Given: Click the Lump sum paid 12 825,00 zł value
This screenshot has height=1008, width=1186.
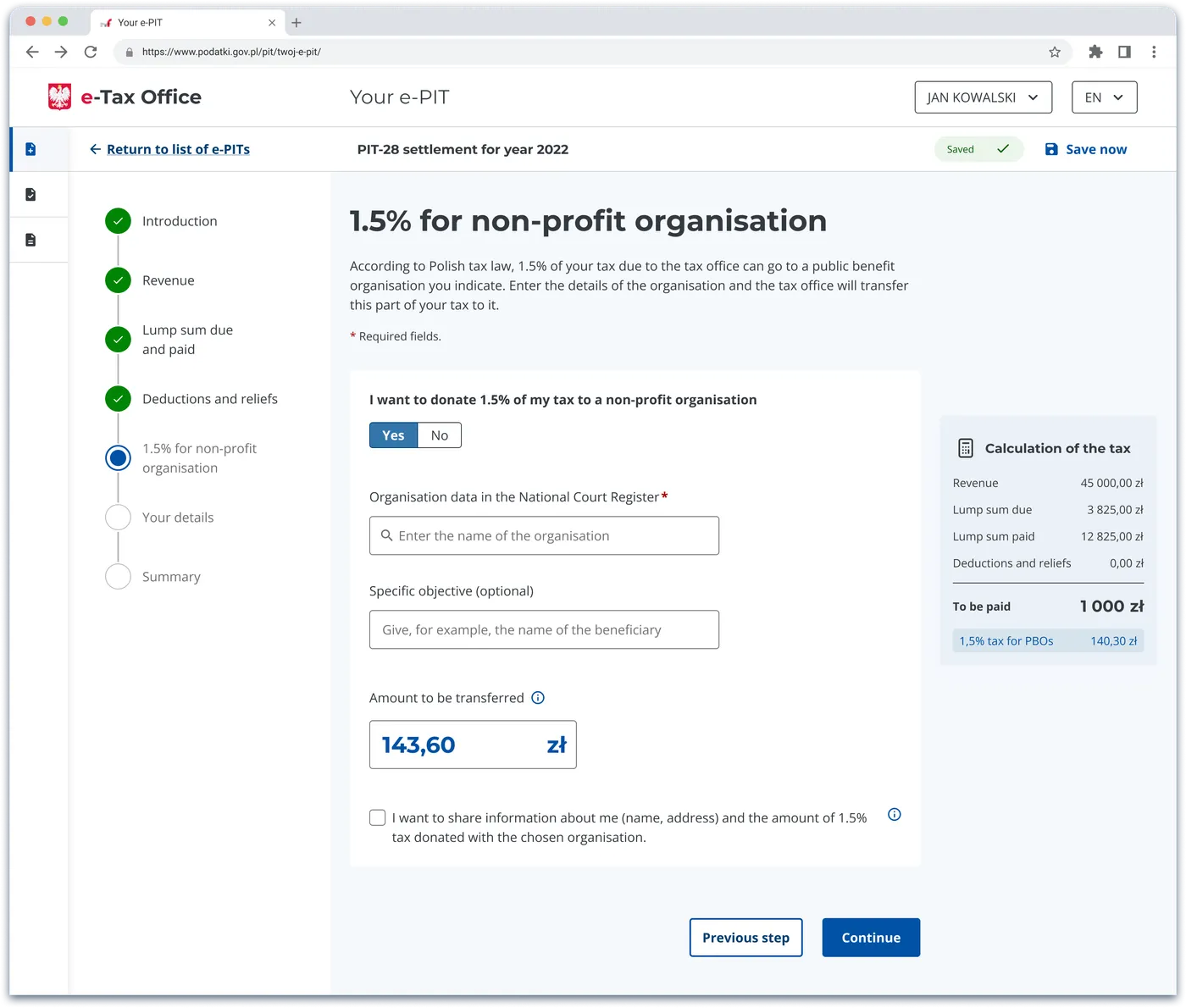Looking at the screenshot, I should pyautogui.click(x=1111, y=536).
